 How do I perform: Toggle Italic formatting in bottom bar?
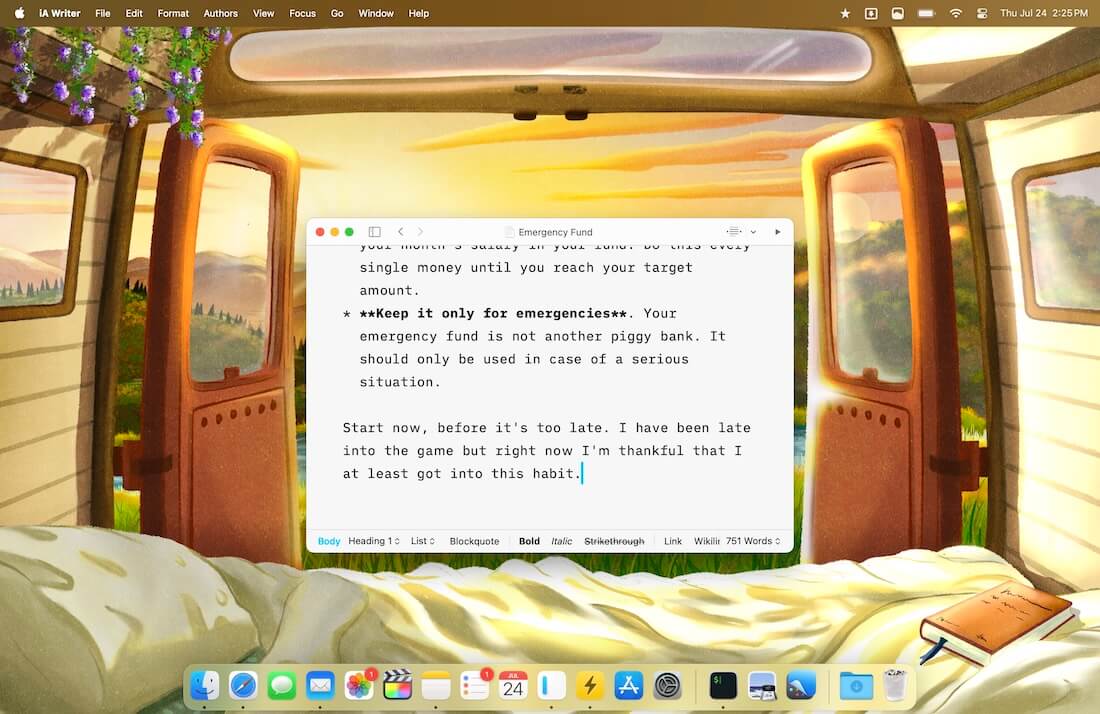[562, 541]
